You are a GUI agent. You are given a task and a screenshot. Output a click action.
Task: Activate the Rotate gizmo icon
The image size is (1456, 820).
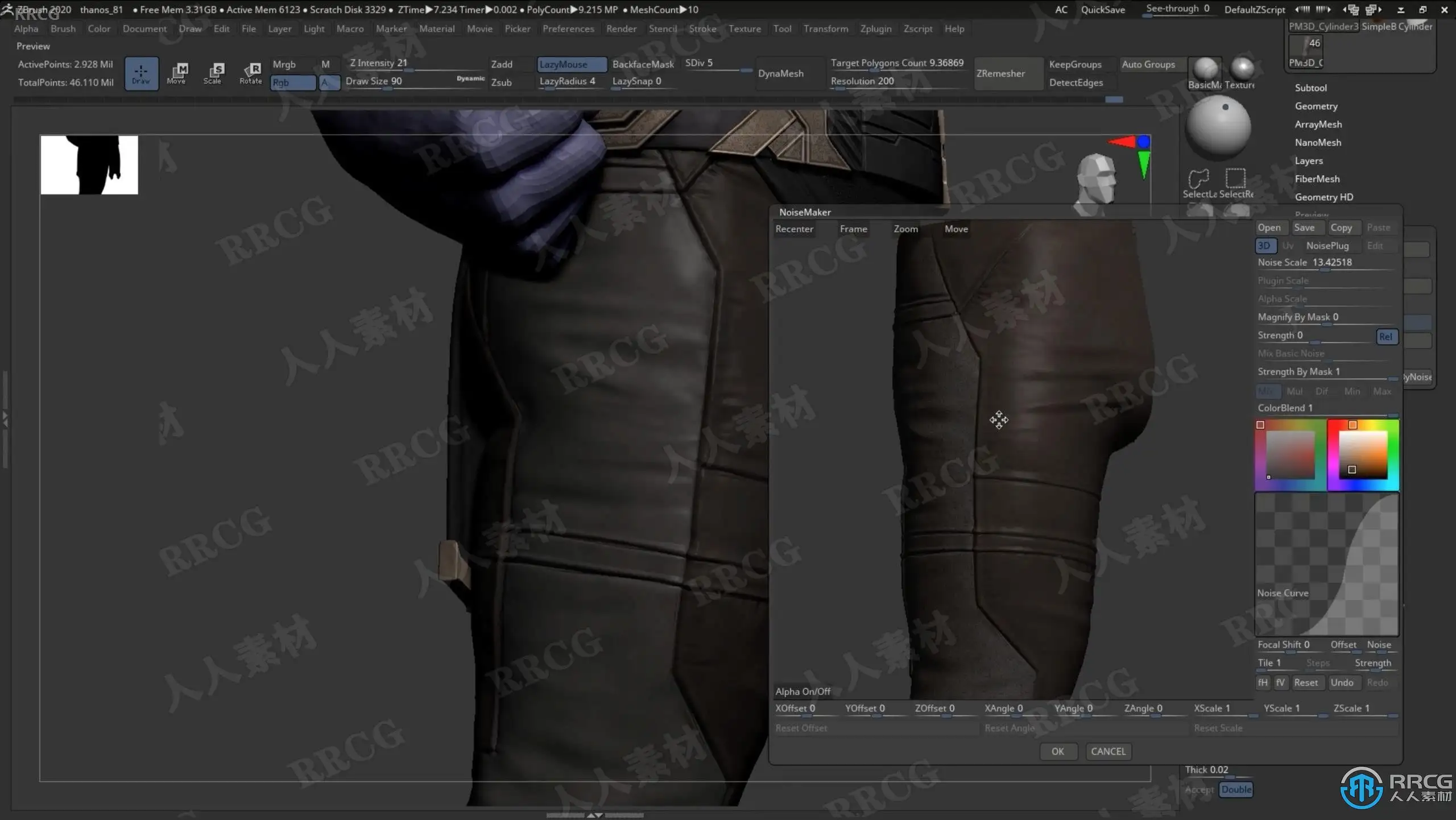coord(250,73)
